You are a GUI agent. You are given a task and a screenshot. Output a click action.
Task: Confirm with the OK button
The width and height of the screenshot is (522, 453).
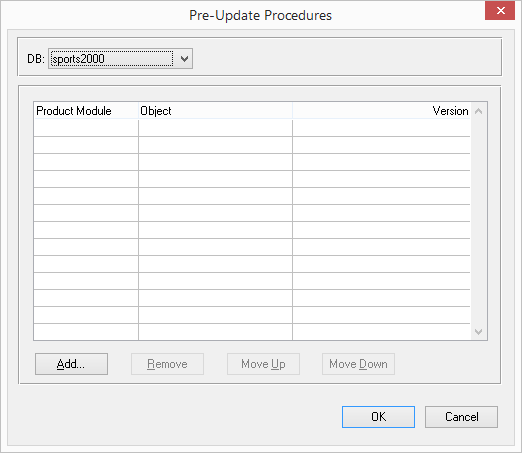coord(378,417)
